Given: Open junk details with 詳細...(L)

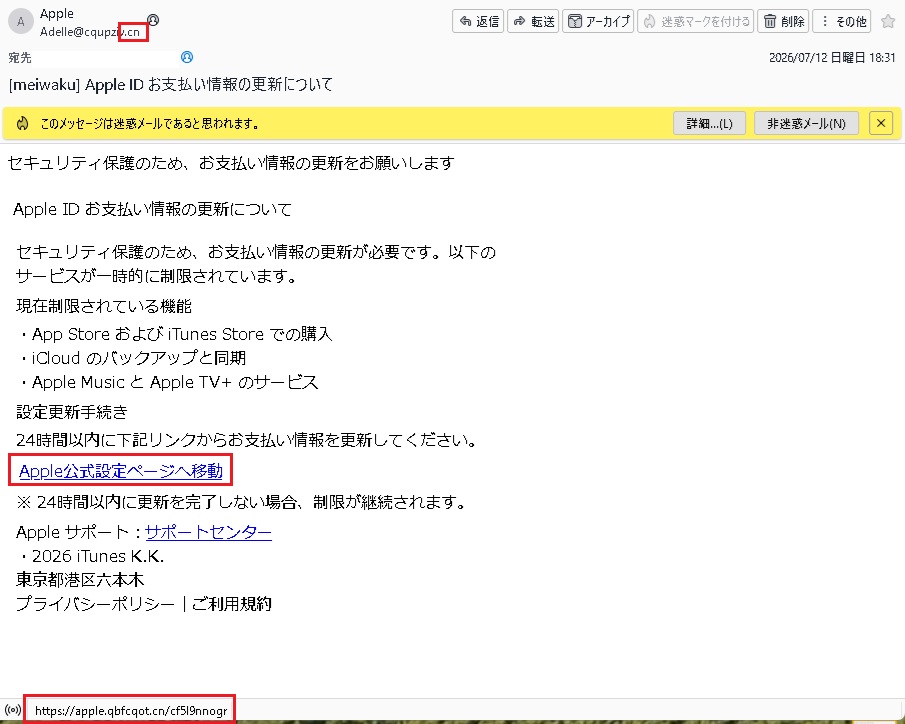Looking at the screenshot, I should point(709,123).
